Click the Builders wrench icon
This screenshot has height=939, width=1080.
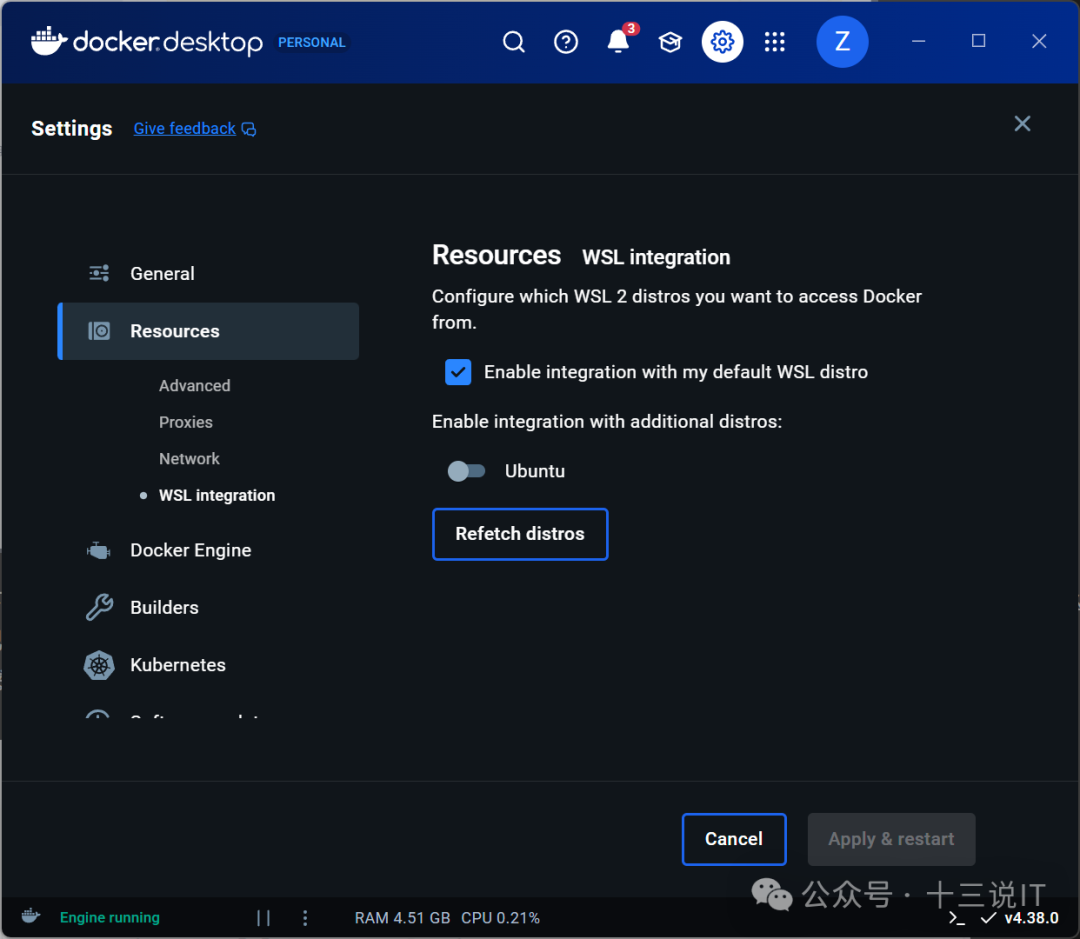[x=99, y=608]
